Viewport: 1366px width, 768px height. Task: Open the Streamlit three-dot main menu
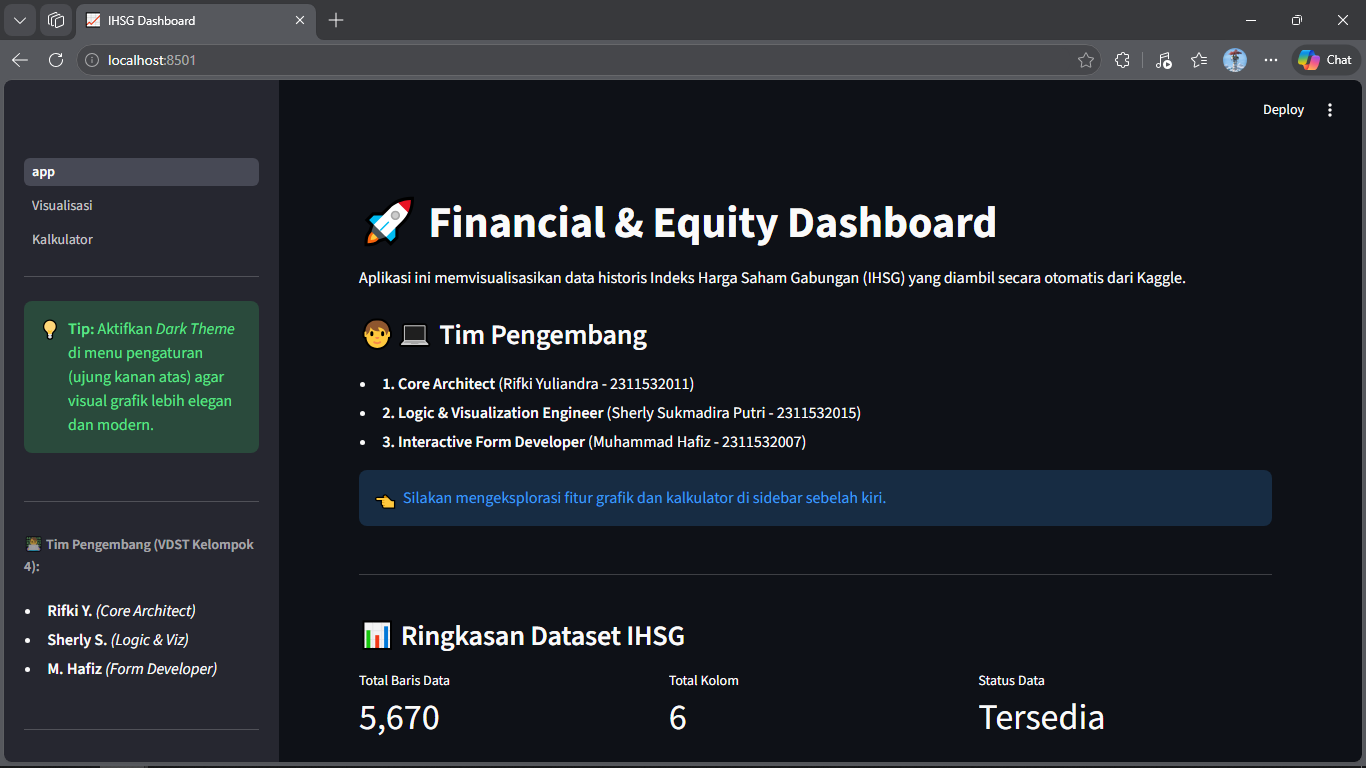coord(1330,110)
